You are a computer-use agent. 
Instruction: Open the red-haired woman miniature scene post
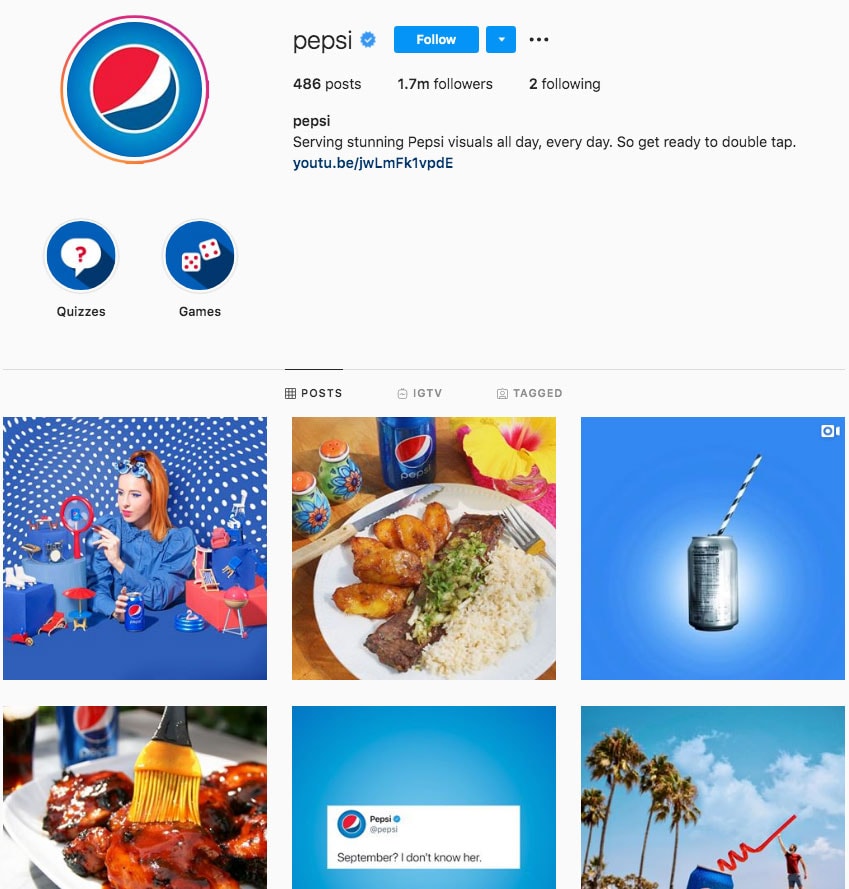click(135, 548)
